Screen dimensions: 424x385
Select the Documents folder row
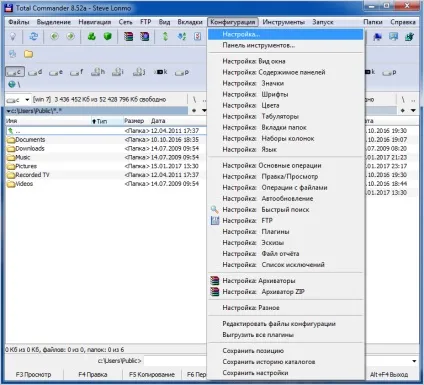coord(106,140)
